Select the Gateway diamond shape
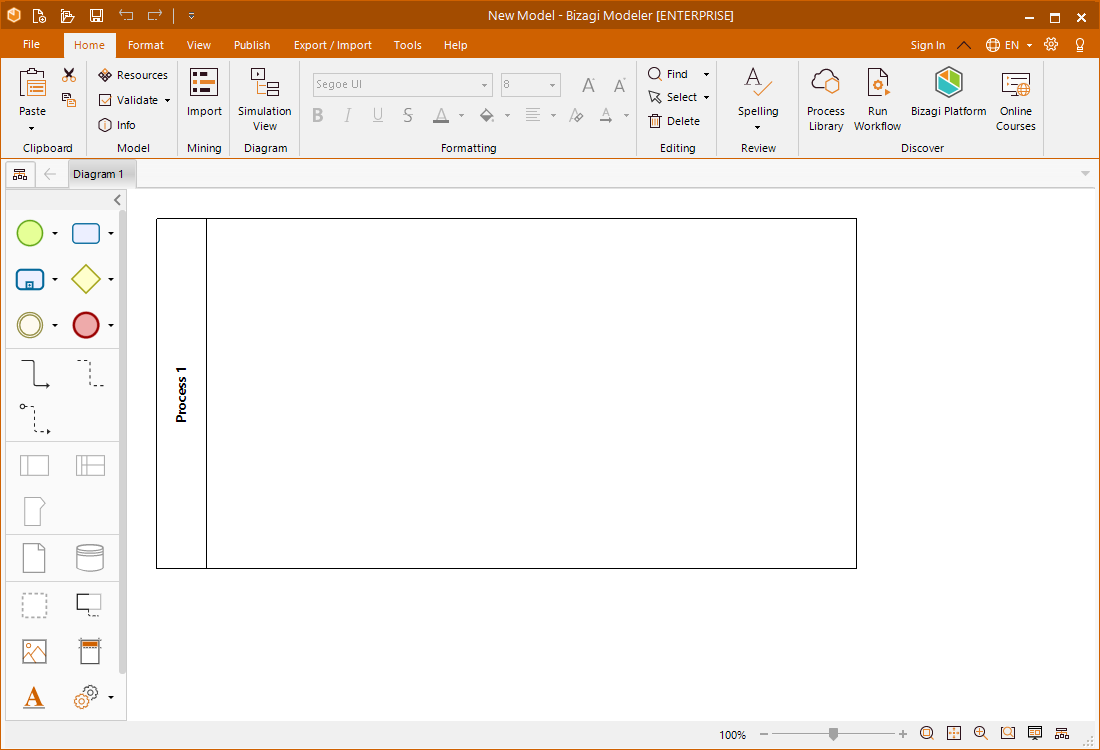The image size is (1100, 750). [86, 279]
